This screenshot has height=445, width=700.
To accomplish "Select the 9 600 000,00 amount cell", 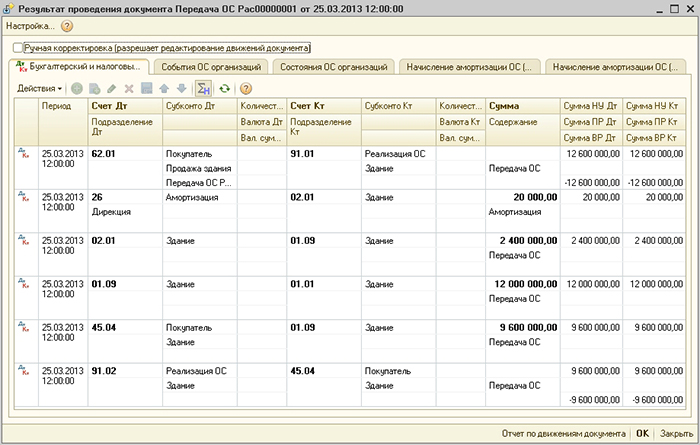I will click(x=522, y=327).
